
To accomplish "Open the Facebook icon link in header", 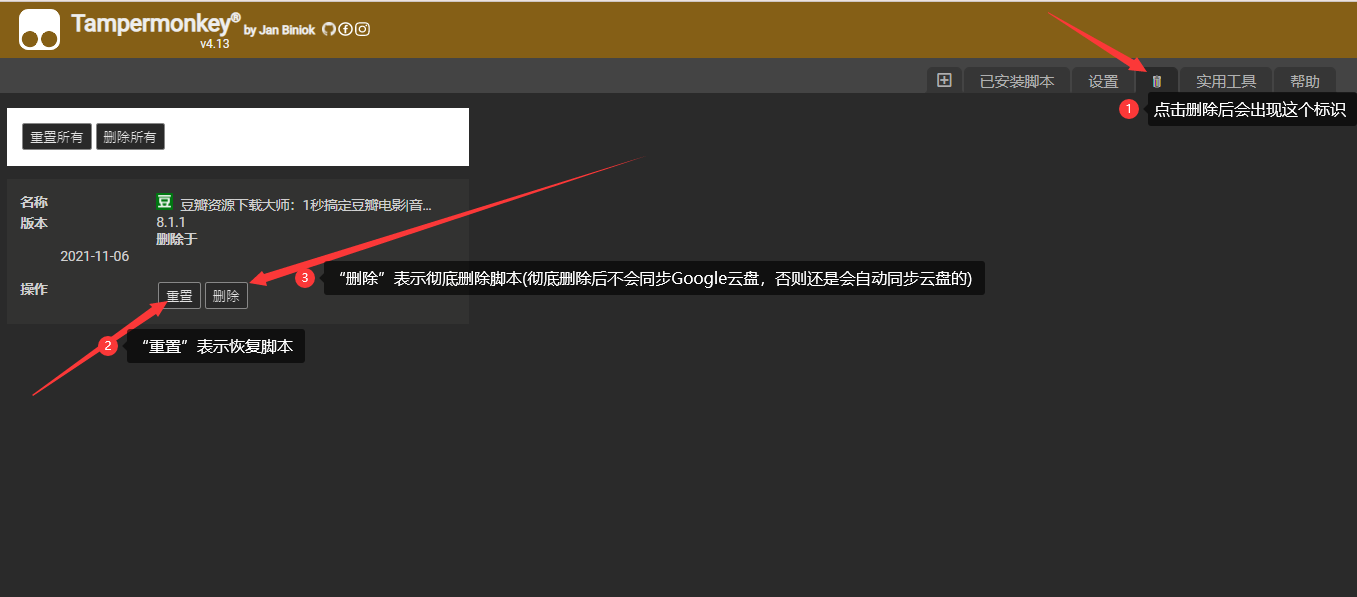I will click(x=346, y=29).
